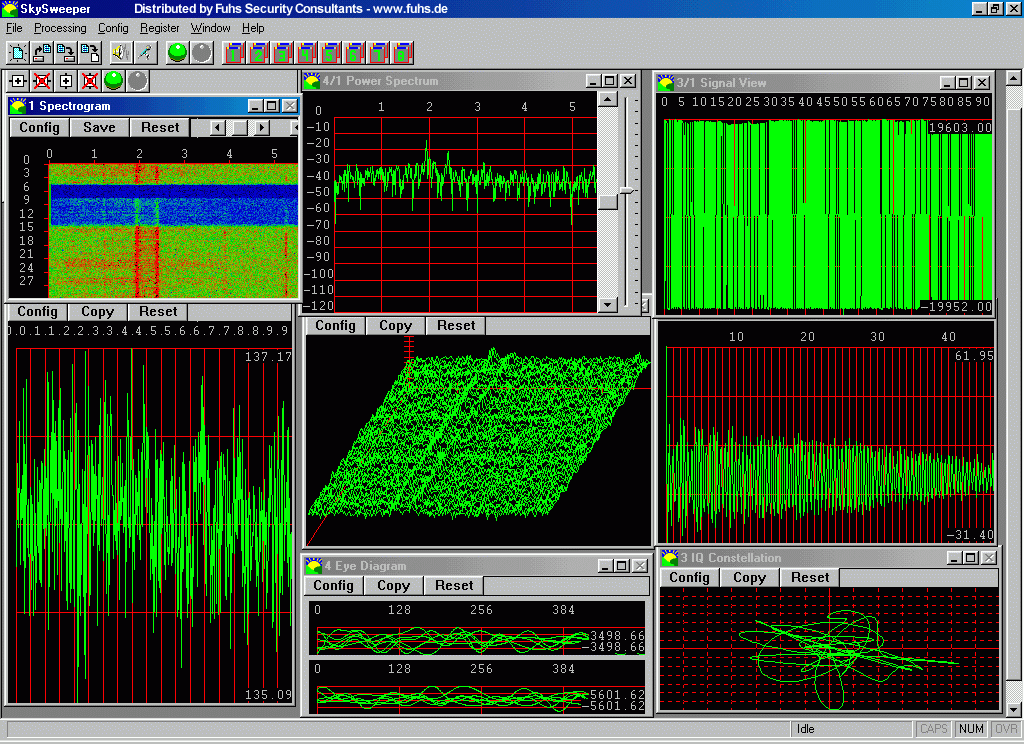Click the Power Spectrum vertical level slider

tap(626, 189)
